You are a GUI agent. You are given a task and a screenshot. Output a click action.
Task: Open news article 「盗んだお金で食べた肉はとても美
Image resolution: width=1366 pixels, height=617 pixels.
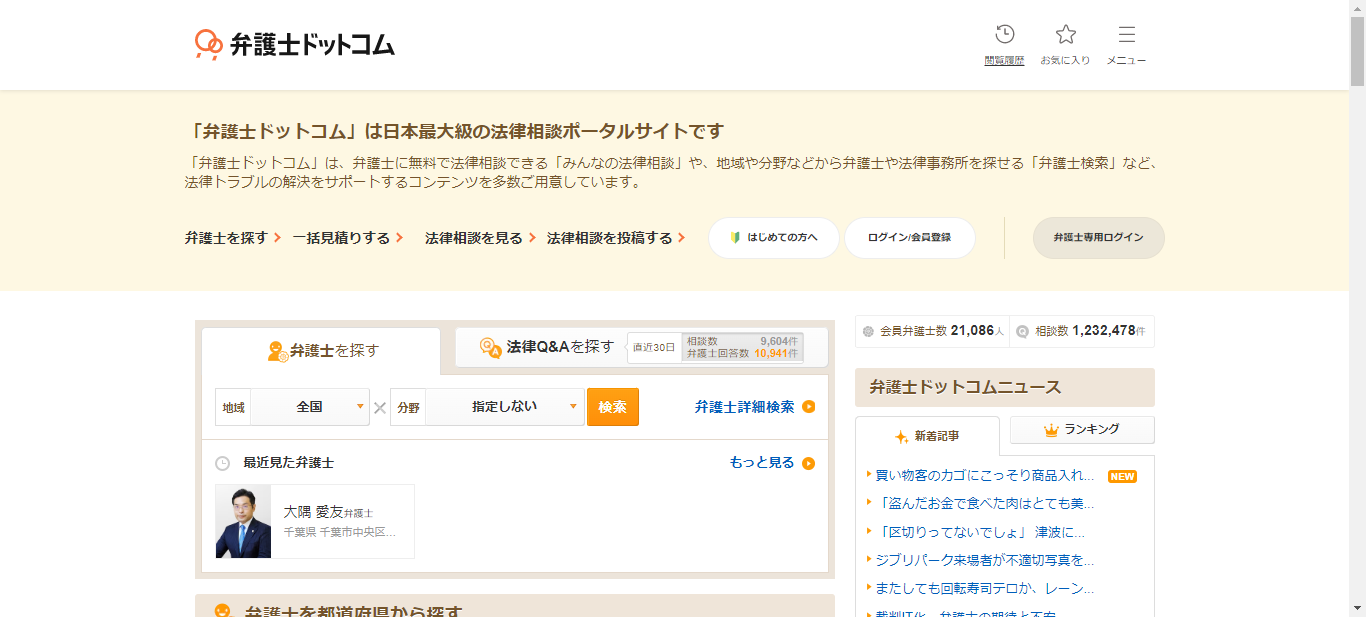coord(985,503)
